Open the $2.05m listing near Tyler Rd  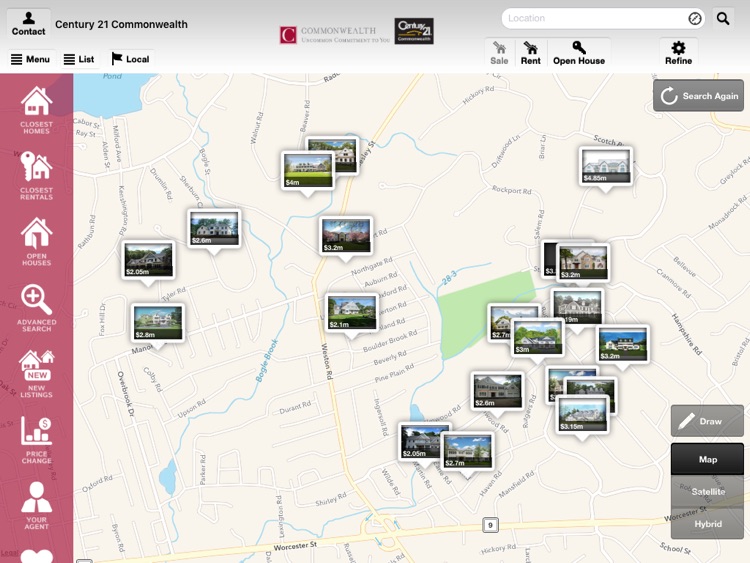pyautogui.click(x=148, y=260)
